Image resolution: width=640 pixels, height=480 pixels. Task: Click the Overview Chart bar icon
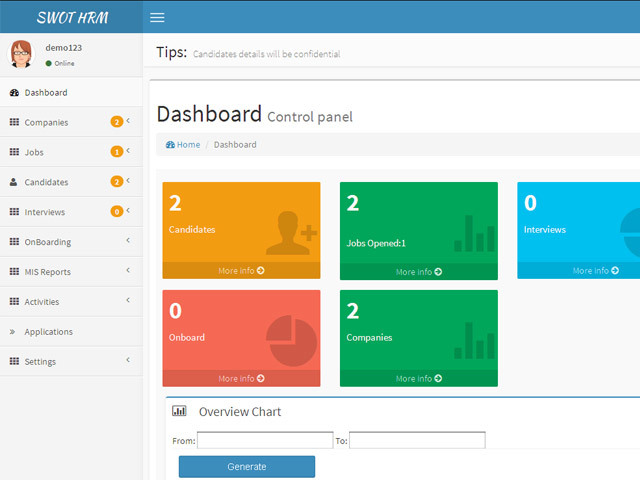click(179, 411)
